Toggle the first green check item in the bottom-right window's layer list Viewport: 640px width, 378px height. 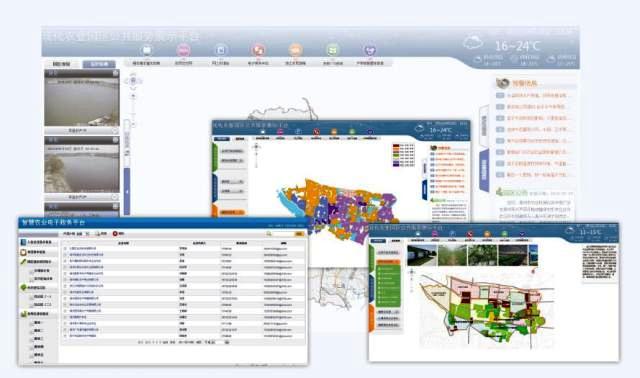[x=380, y=269]
